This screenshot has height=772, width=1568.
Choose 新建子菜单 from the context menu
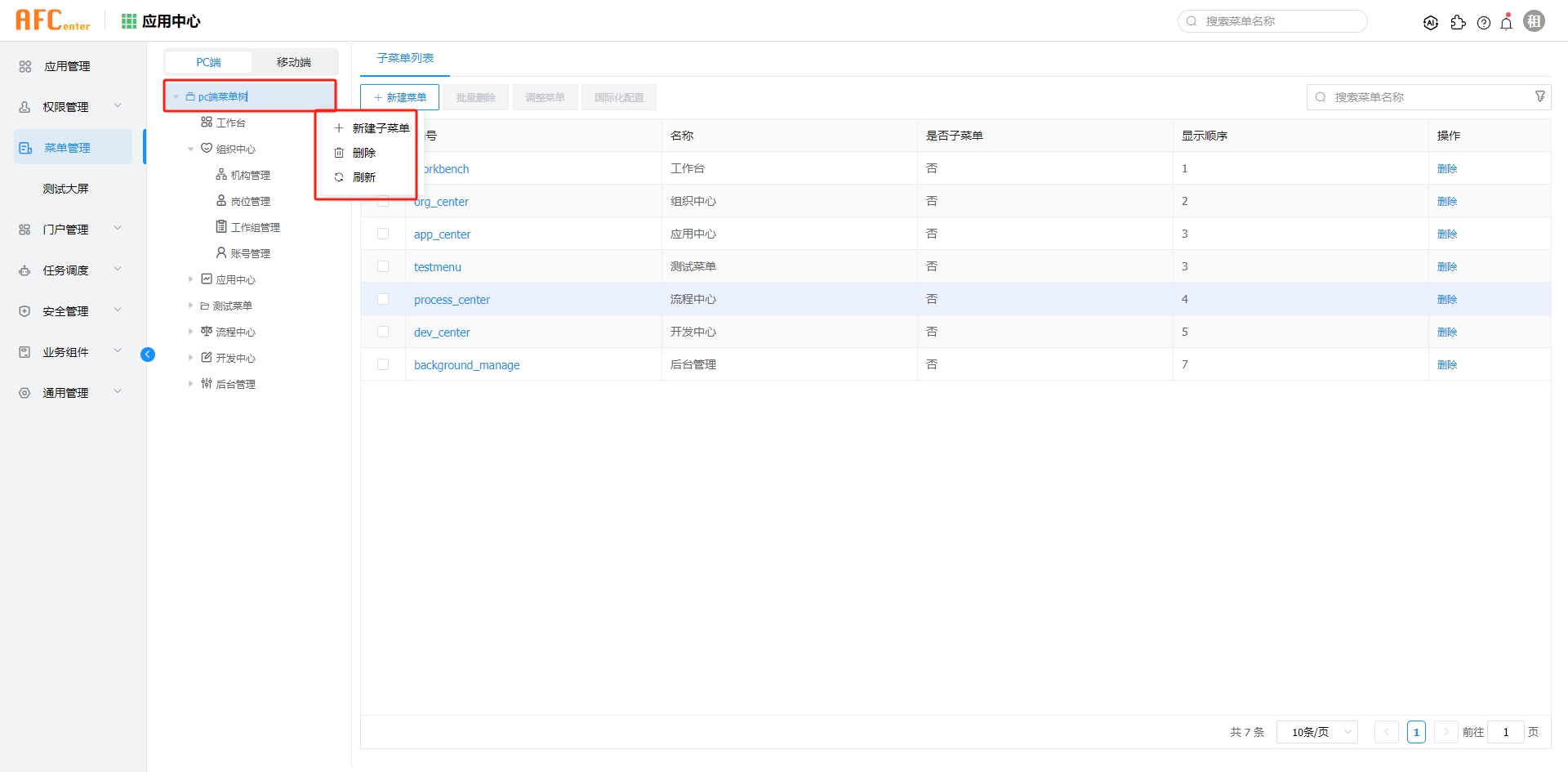click(381, 127)
